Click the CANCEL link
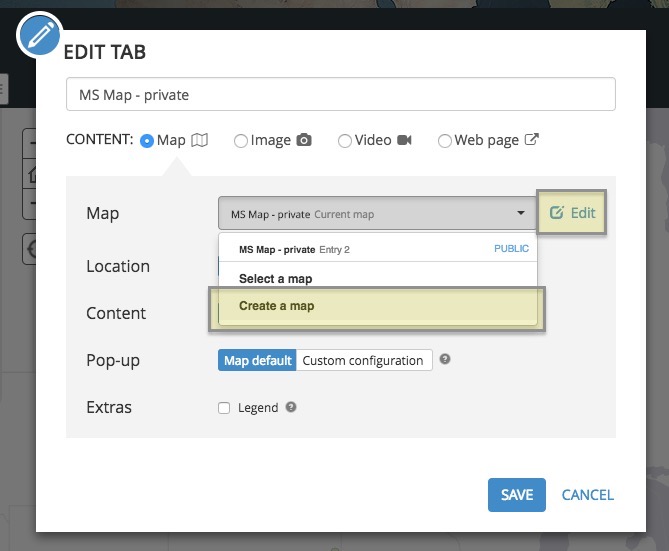This screenshot has height=551, width=669. 588,494
